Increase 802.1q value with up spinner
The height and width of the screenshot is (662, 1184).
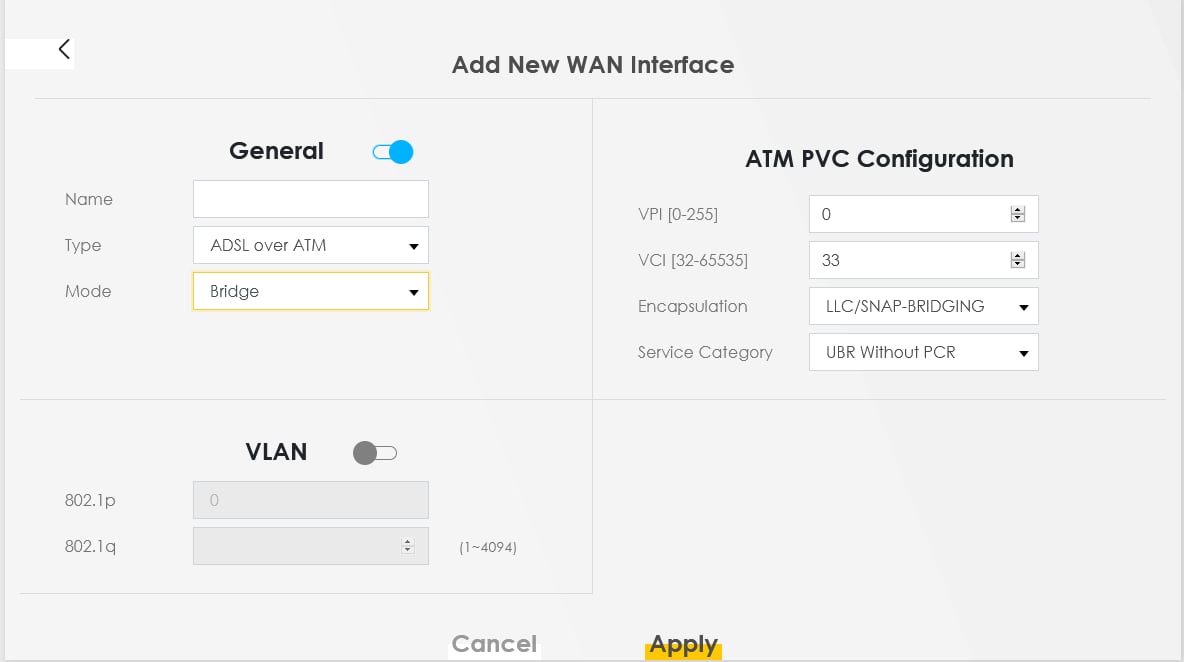(x=408, y=542)
